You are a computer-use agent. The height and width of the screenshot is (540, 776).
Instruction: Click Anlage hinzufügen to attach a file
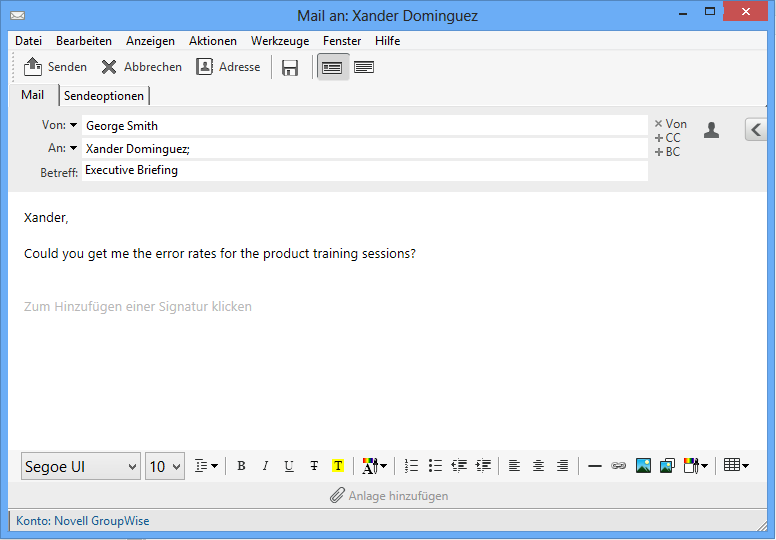tap(389, 495)
